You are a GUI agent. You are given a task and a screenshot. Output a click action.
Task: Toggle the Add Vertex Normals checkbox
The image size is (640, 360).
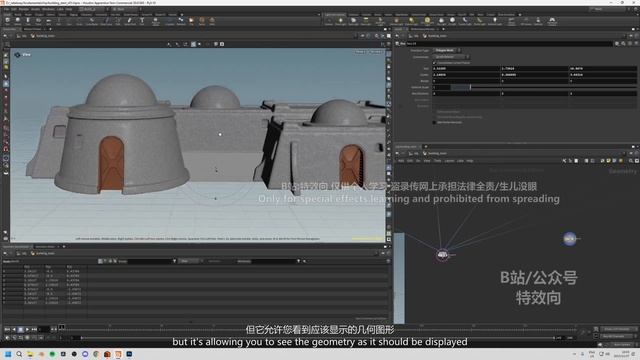coord(434,122)
